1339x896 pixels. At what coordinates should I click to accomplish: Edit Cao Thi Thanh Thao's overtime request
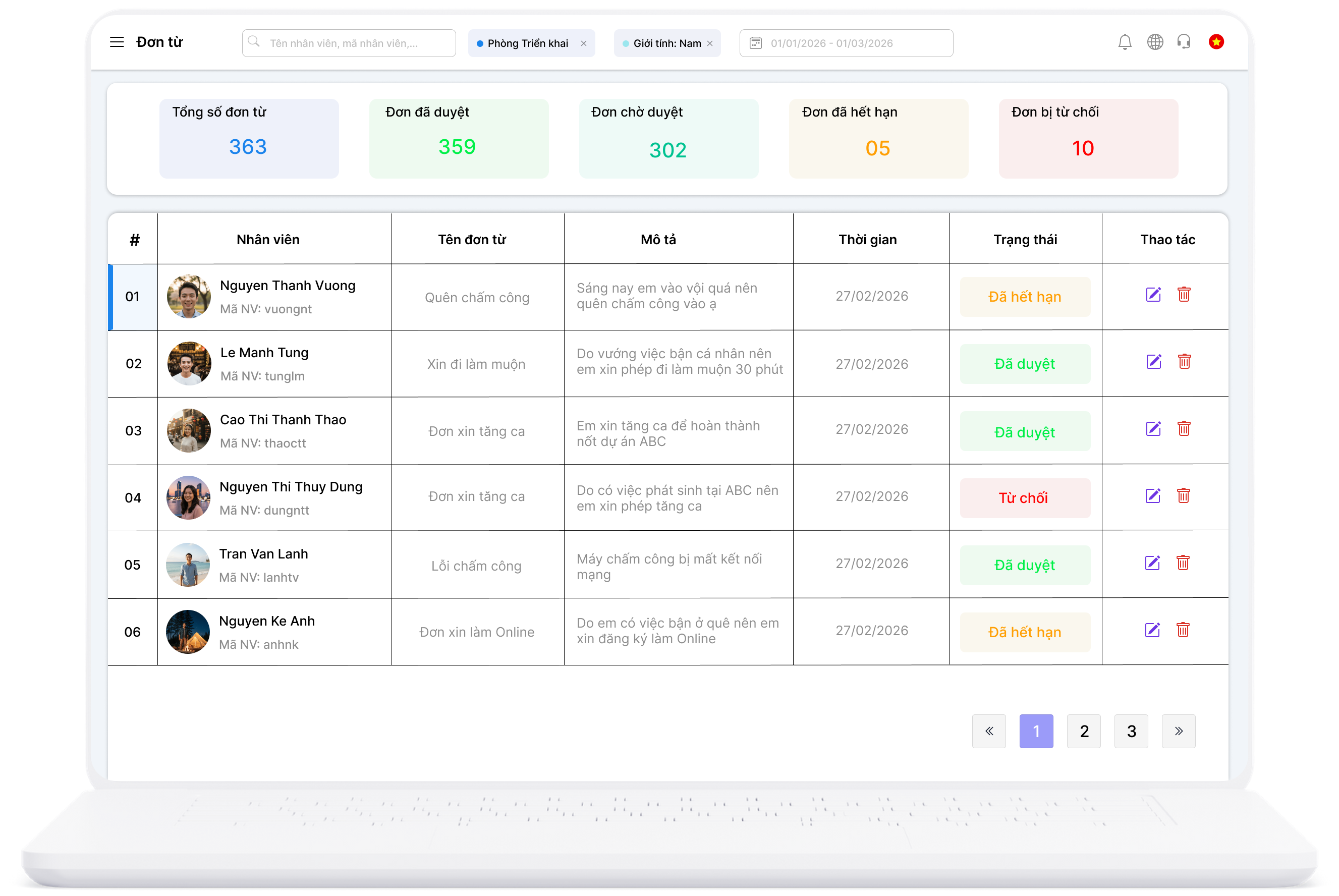[1153, 429]
